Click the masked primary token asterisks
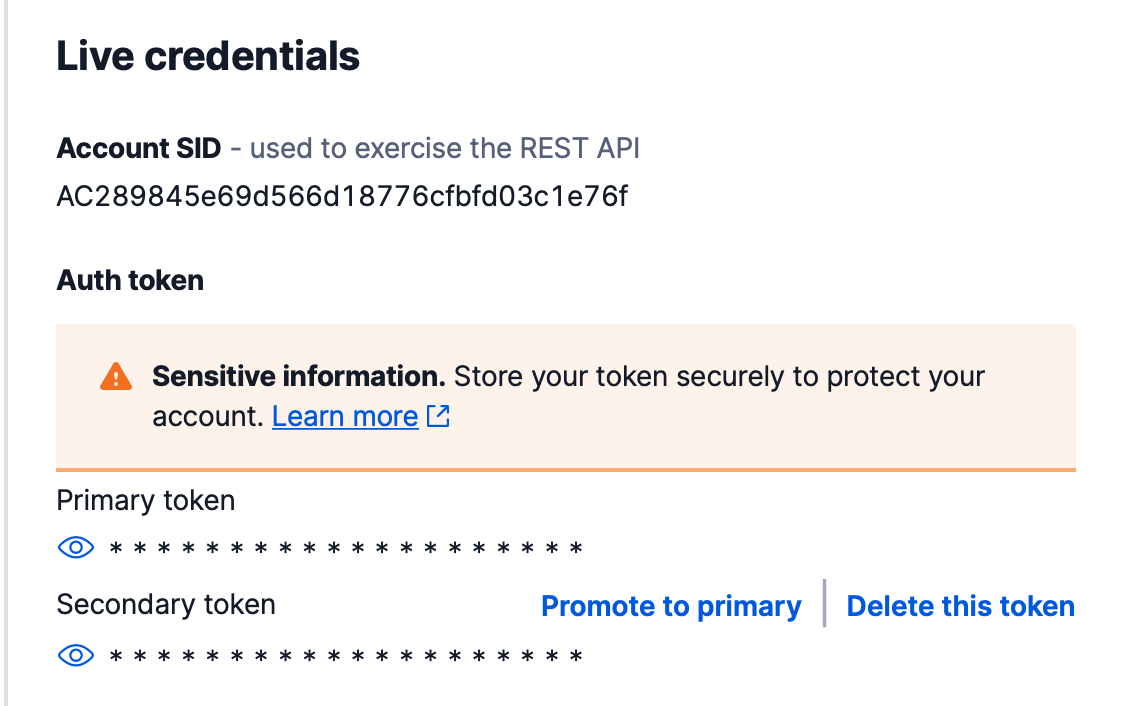Screen dimensions: 1124x706 tap(345, 549)
